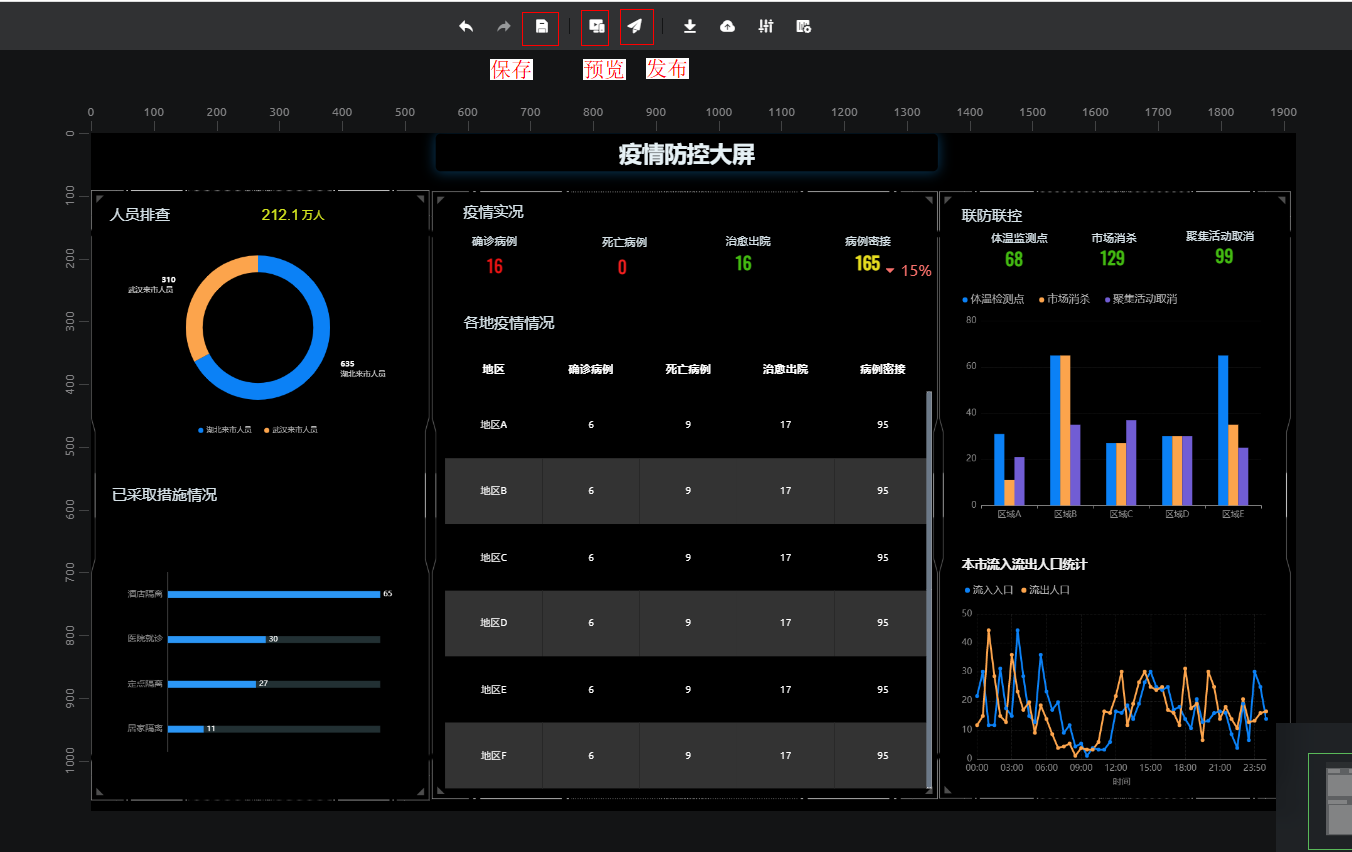Undo the last edit

click(466, 27)
